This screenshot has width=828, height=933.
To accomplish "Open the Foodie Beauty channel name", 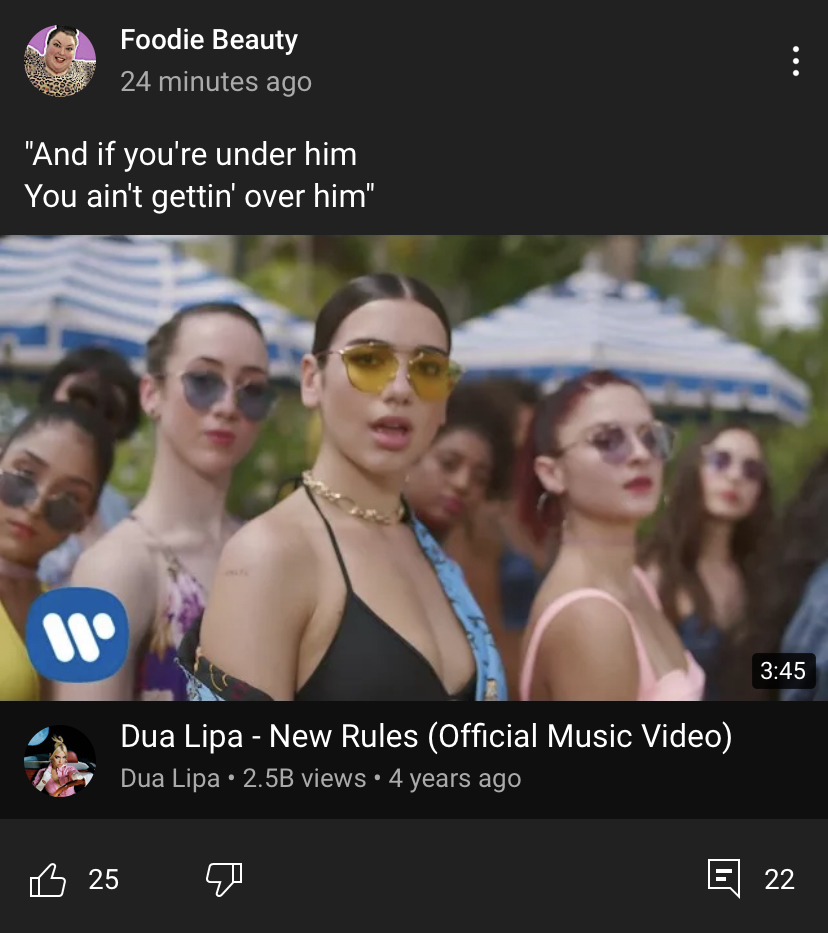I will point(209,40).
